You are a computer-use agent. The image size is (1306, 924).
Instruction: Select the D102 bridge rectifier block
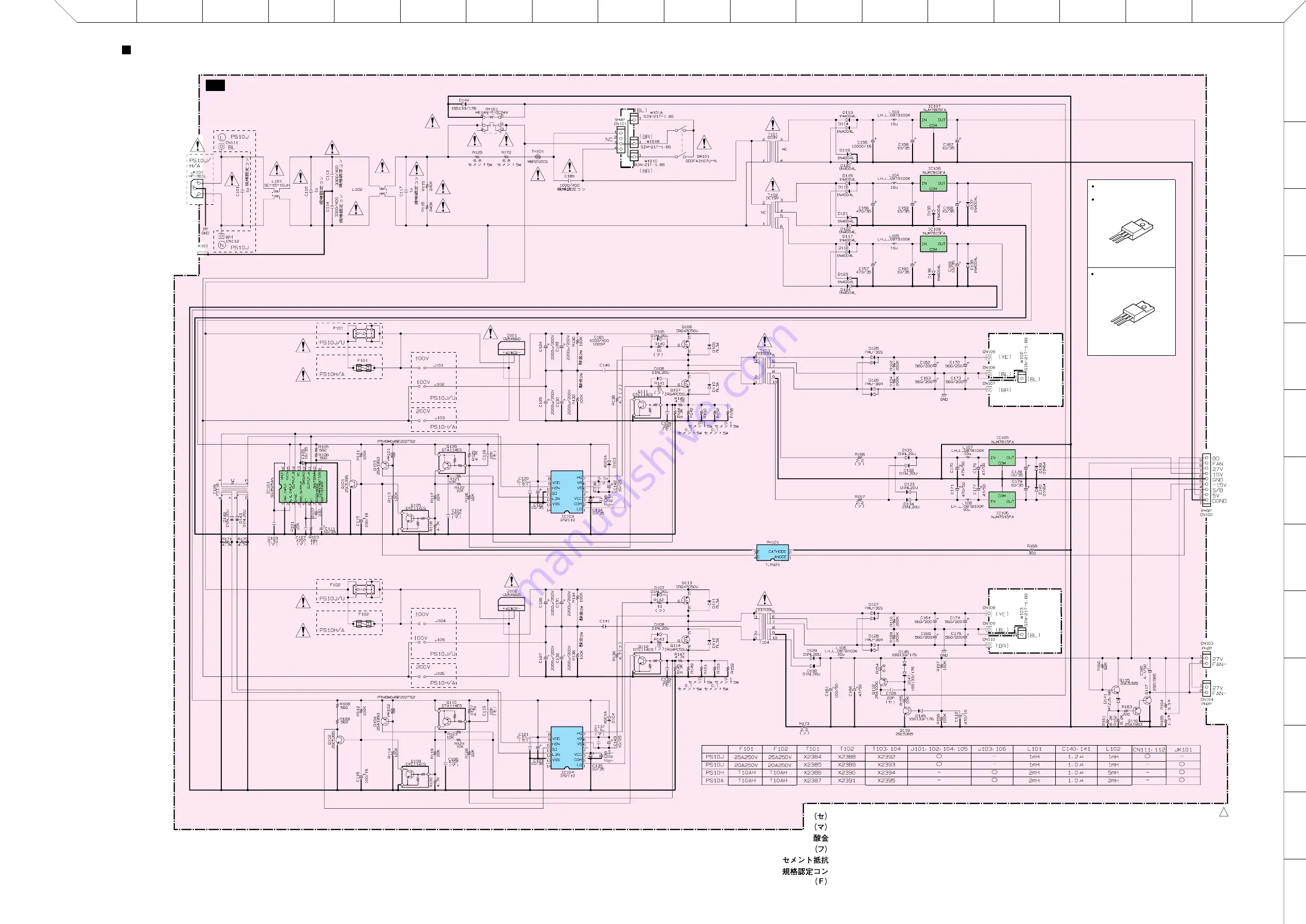pyautogui.click(x=511, y=603)
